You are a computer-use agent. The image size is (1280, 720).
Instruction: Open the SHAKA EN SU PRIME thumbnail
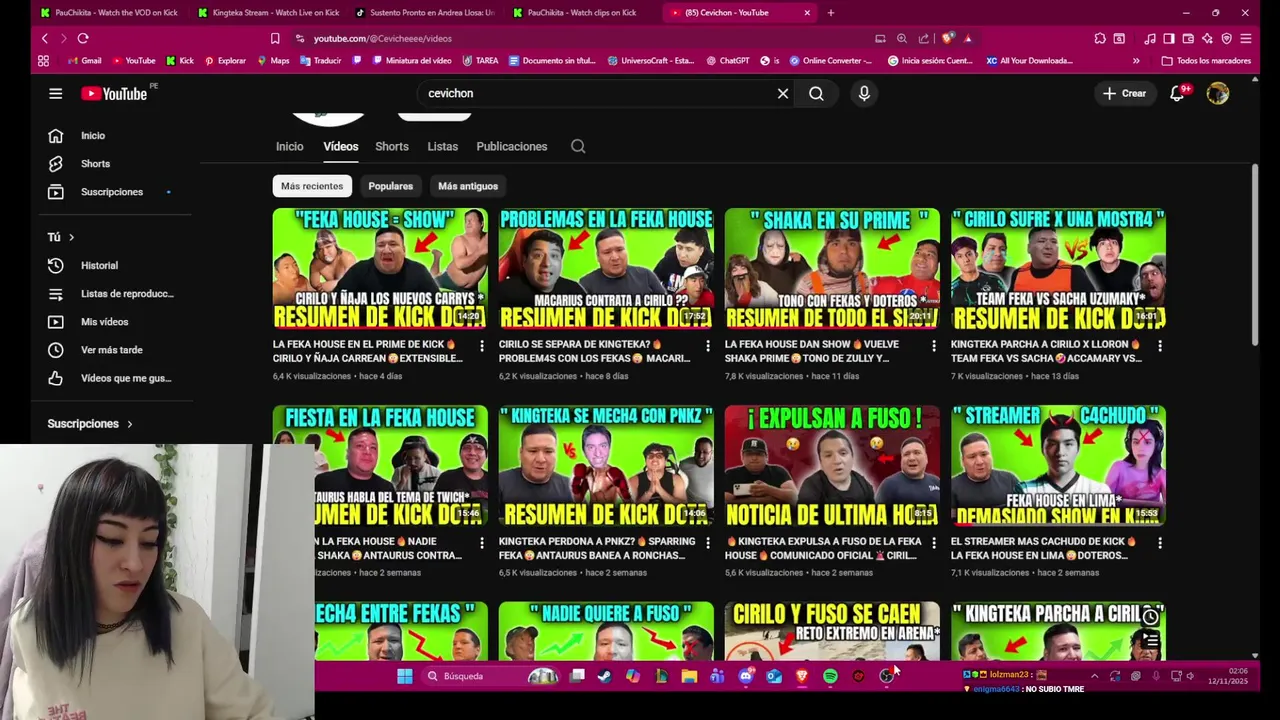832,269
